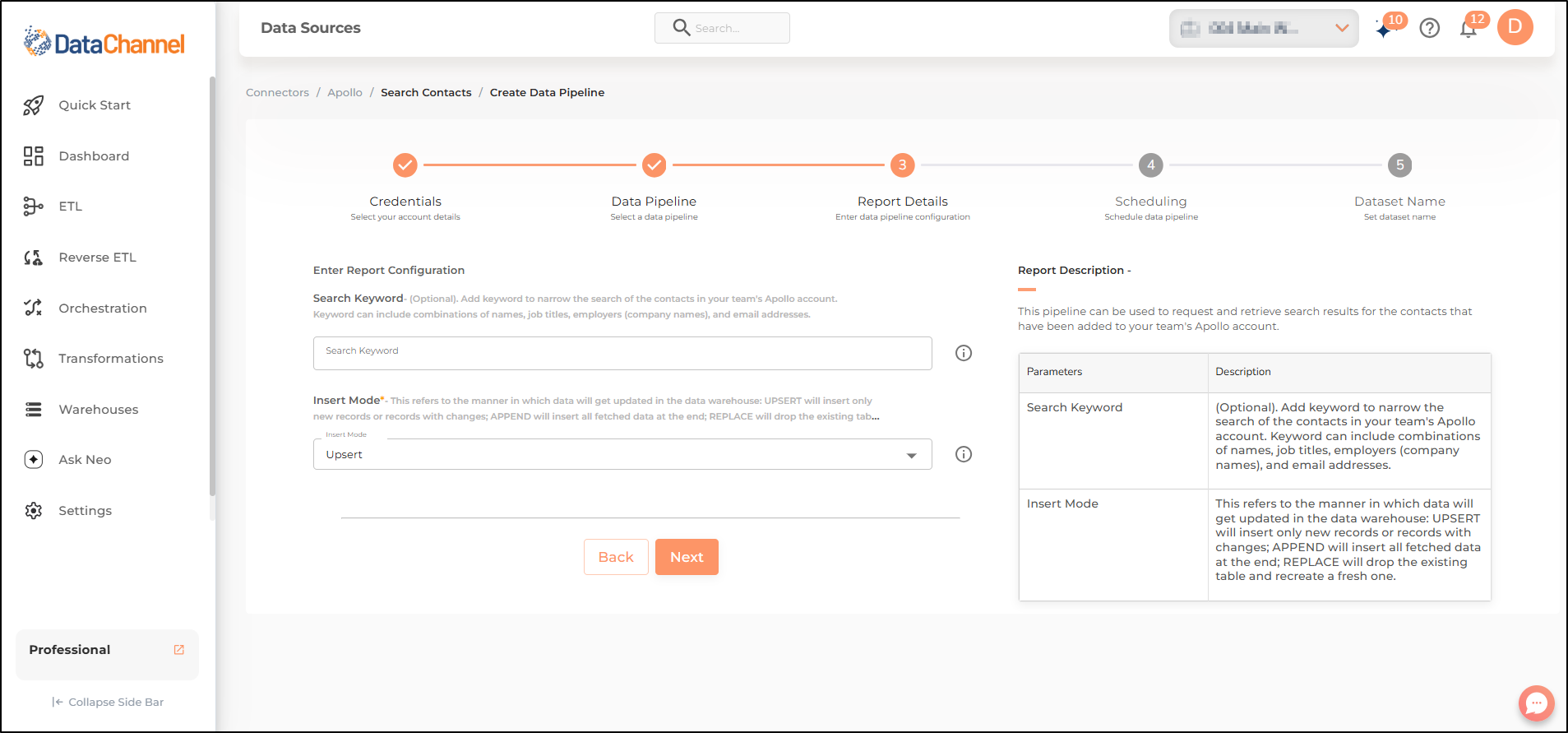Click the Search Keyword table cell
Image resolution: width=1568 pixels, height=733 pixels.
pyautogui.click(x=1113, y=441)
